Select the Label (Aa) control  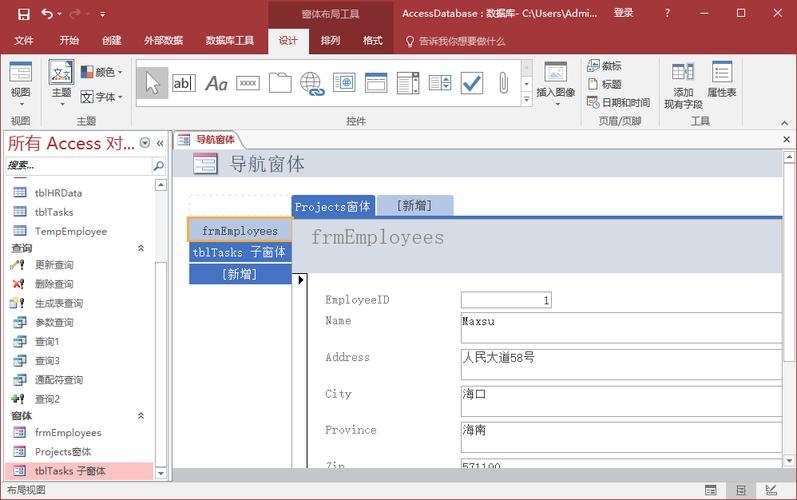tap(216, 83)
